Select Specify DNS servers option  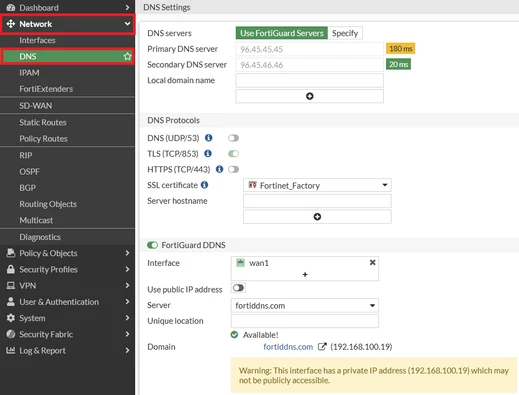click(345, 33)
